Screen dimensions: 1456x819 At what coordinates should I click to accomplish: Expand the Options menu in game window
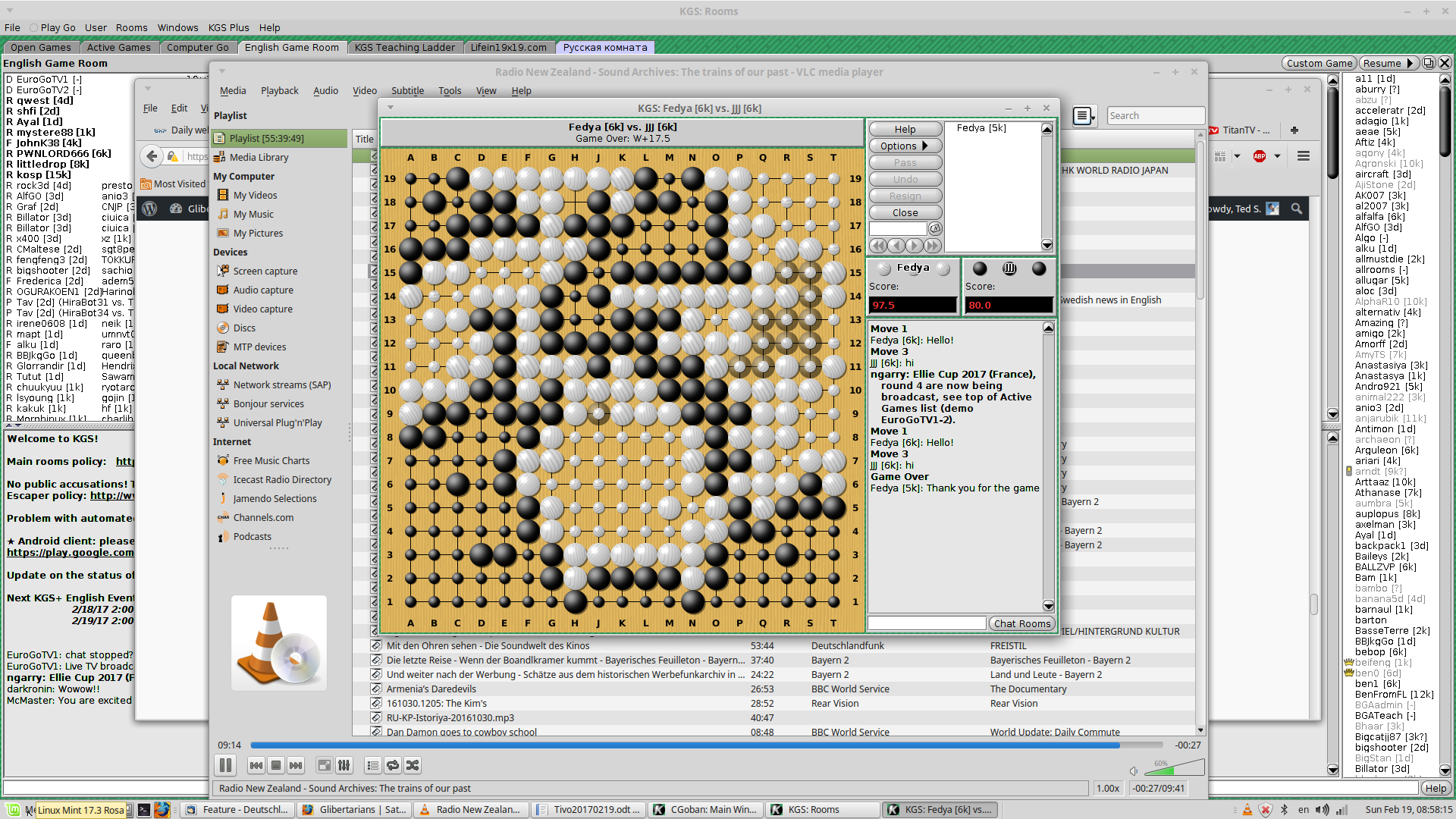[x=905, y=146]
